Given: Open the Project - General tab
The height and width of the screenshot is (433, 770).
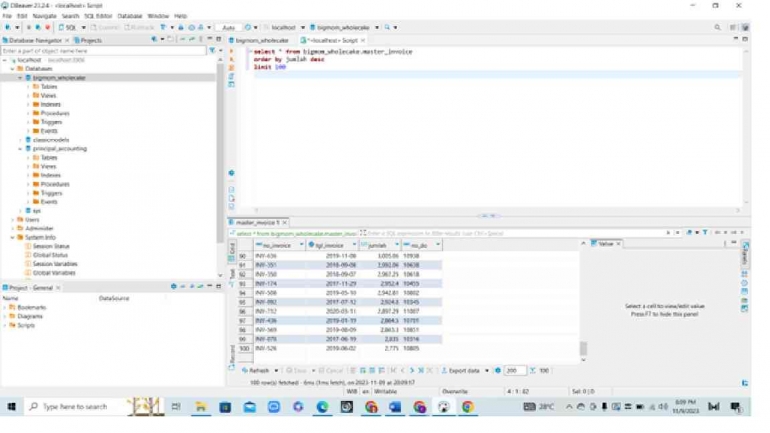Looking at the screenshot, I should click(x=30, y=288).
